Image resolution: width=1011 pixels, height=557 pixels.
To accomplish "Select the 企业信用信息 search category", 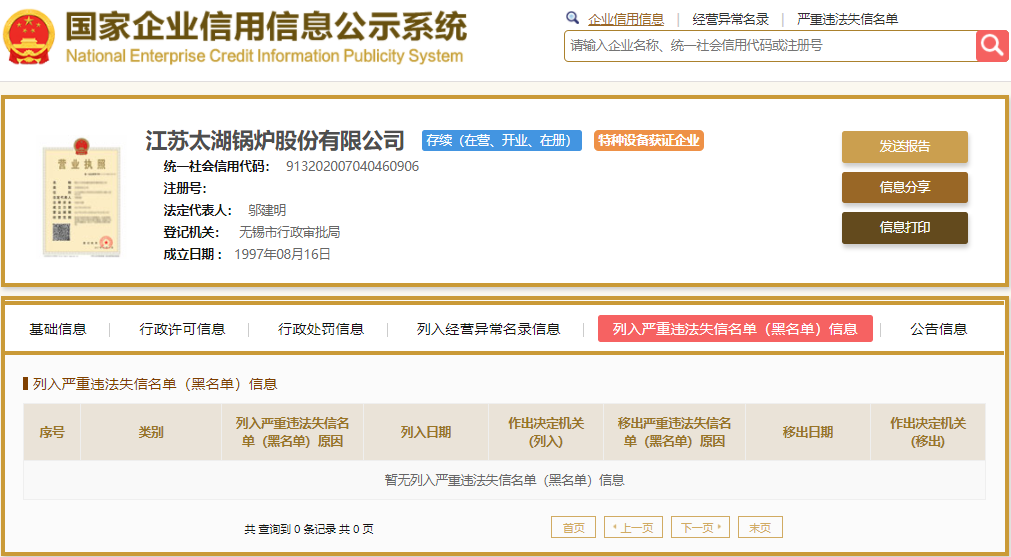I will [626, 19].
